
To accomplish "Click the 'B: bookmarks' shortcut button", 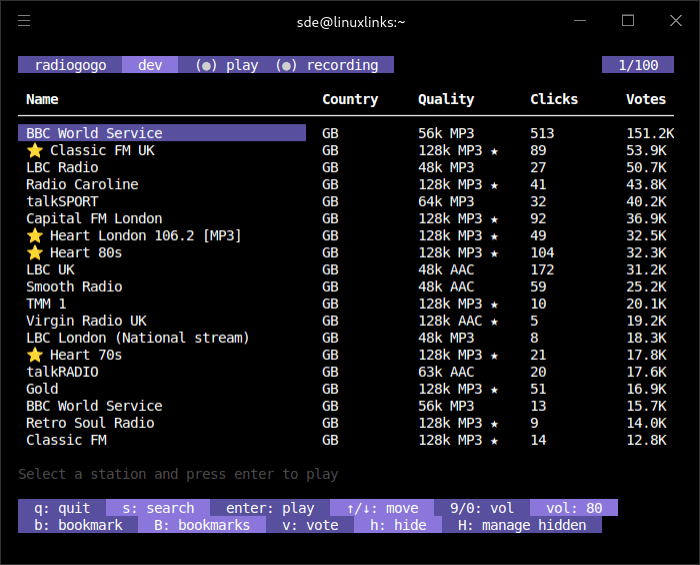I will coord(202,525).
